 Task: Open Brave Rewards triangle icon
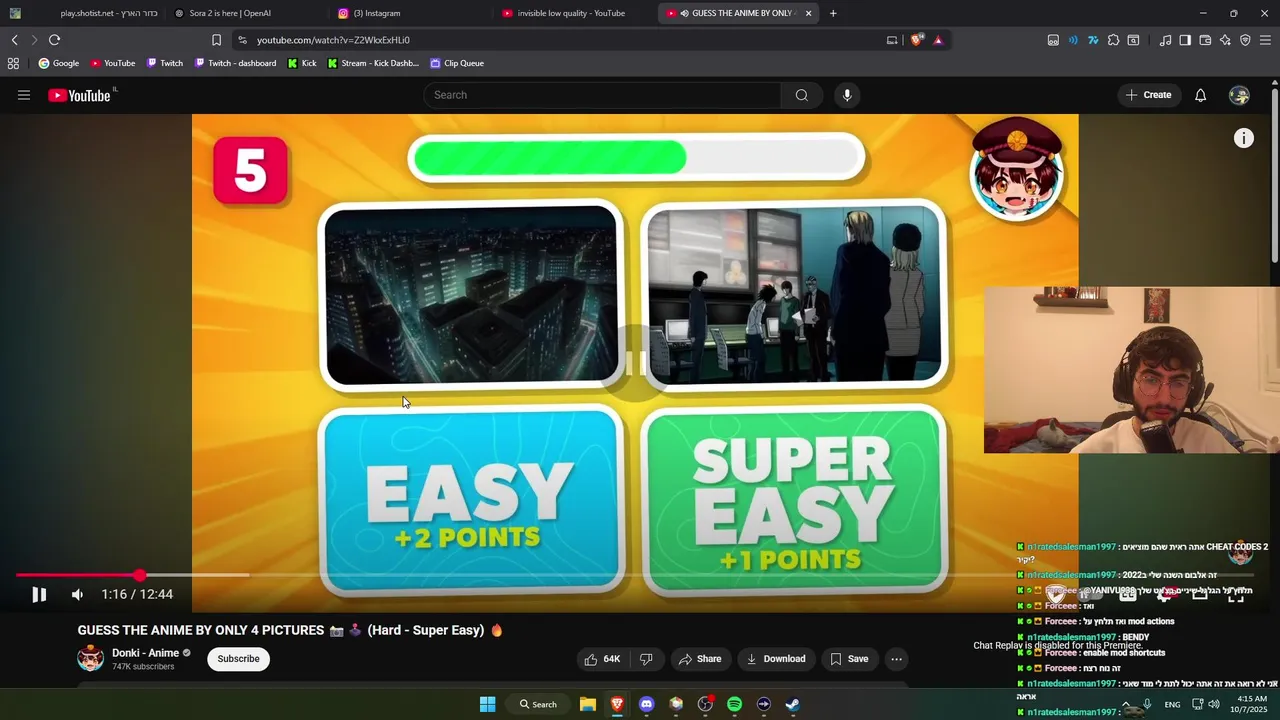click(x=938, y=40)
